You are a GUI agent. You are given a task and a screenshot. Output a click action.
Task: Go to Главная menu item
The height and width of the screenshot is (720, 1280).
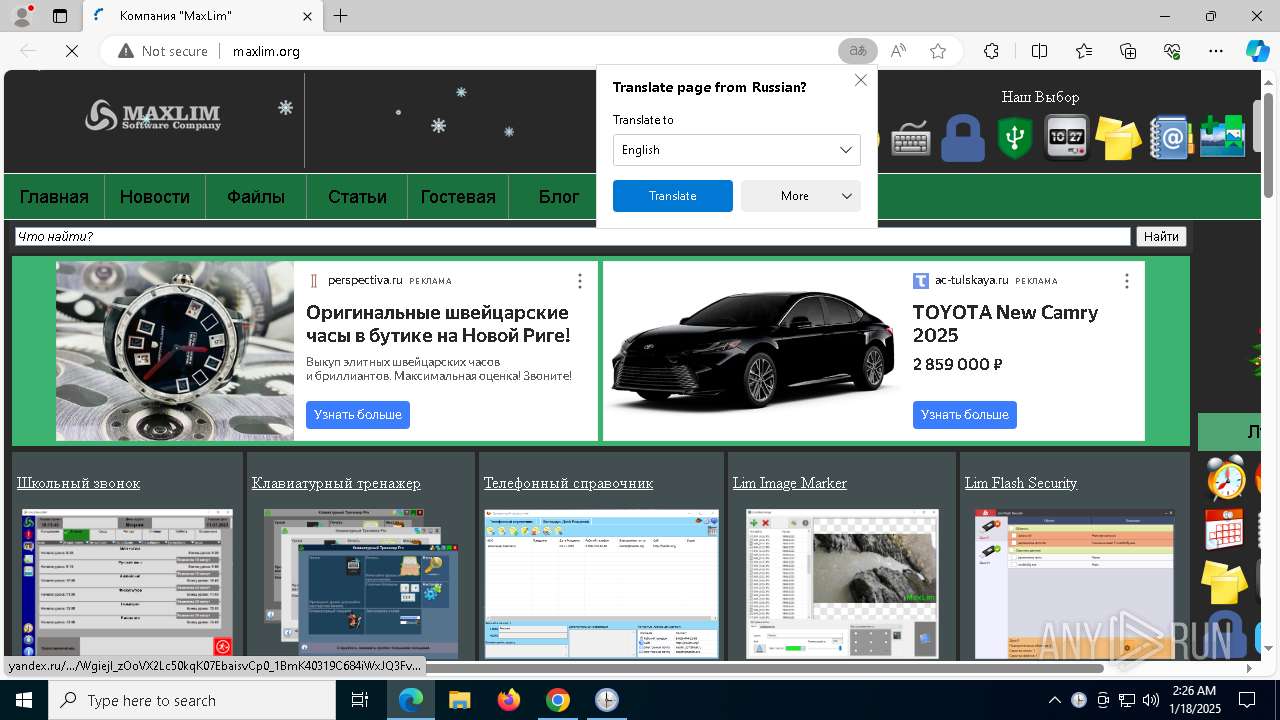tap(54, 197)
